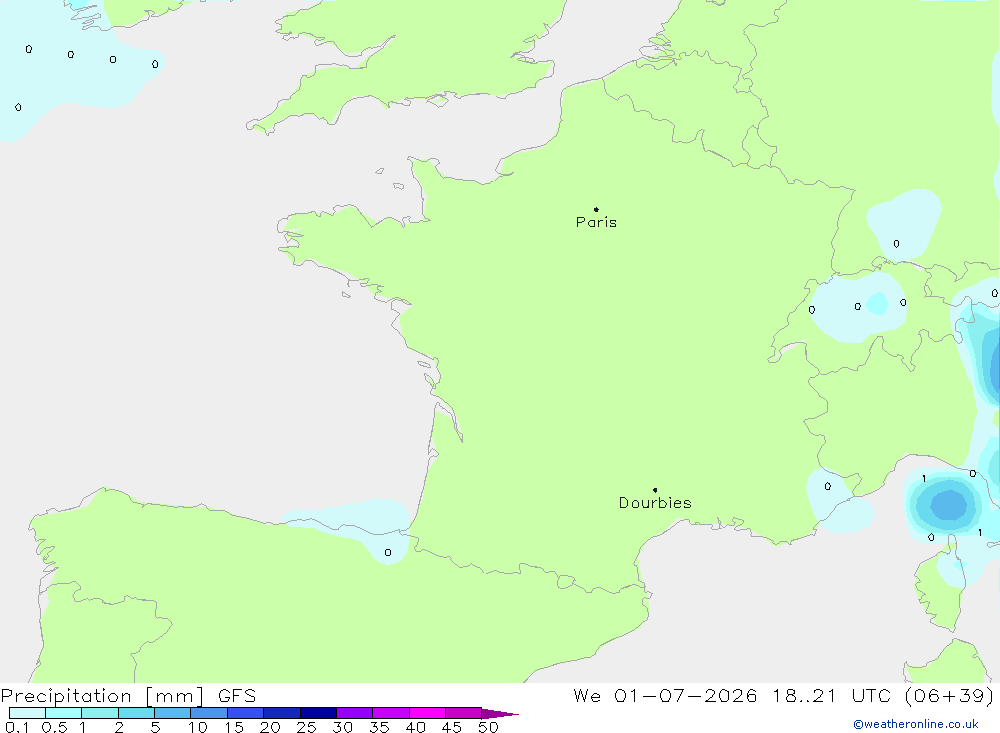The width and height of the screenshot is (1000, 733).
Task: Pick the legend swatch between 10 and 15
Action: [x=209, y=713]
